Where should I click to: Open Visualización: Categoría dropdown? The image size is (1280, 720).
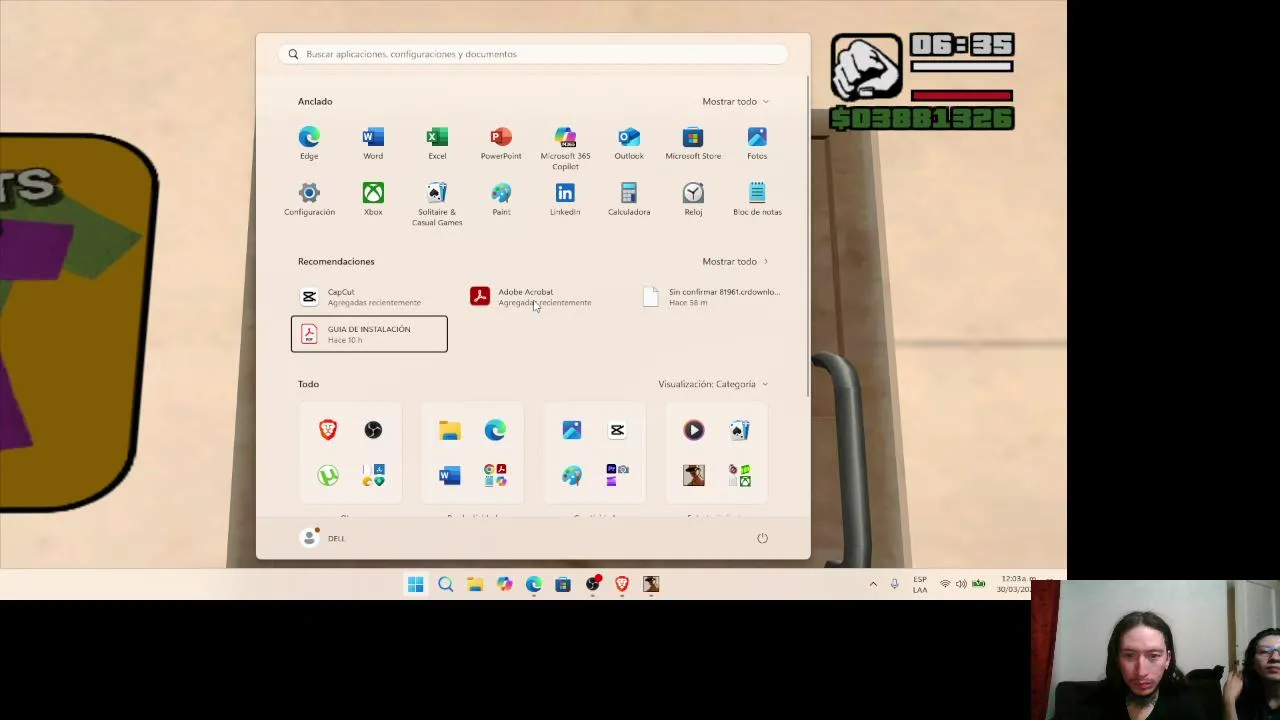pyautogui.click(x=713, y=384)
